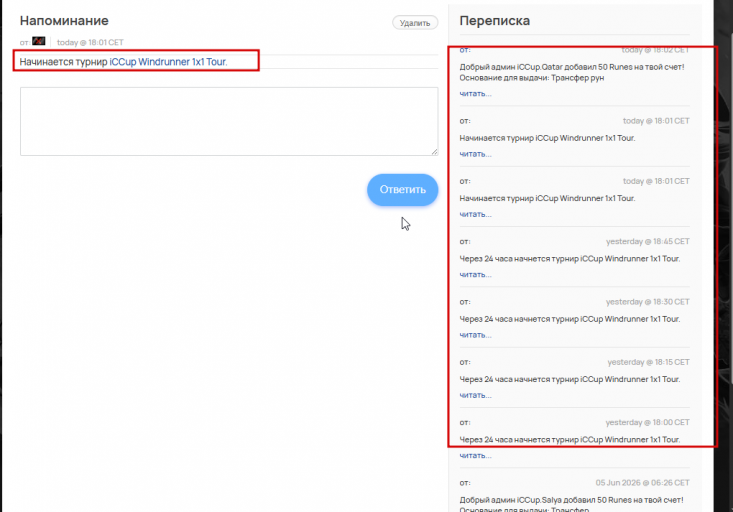
Task: Open the iCCup Windrunner 1x1 Tour link in reminder
Action: [168, 62]
